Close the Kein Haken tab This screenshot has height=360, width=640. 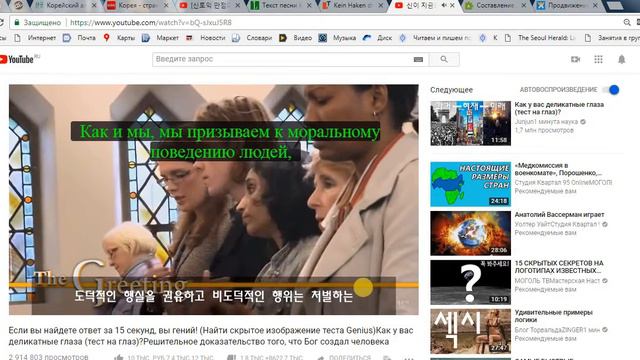(x=380, y=5)
